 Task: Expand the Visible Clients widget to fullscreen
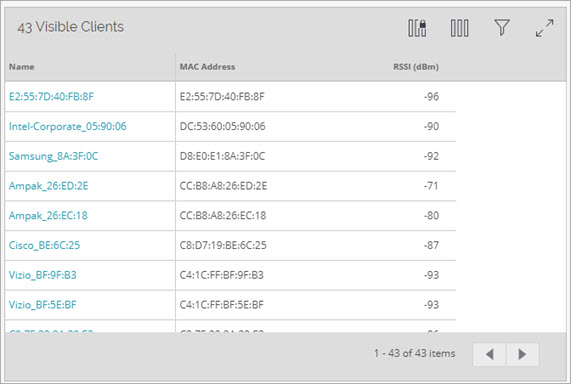click(x=544, y=28)
